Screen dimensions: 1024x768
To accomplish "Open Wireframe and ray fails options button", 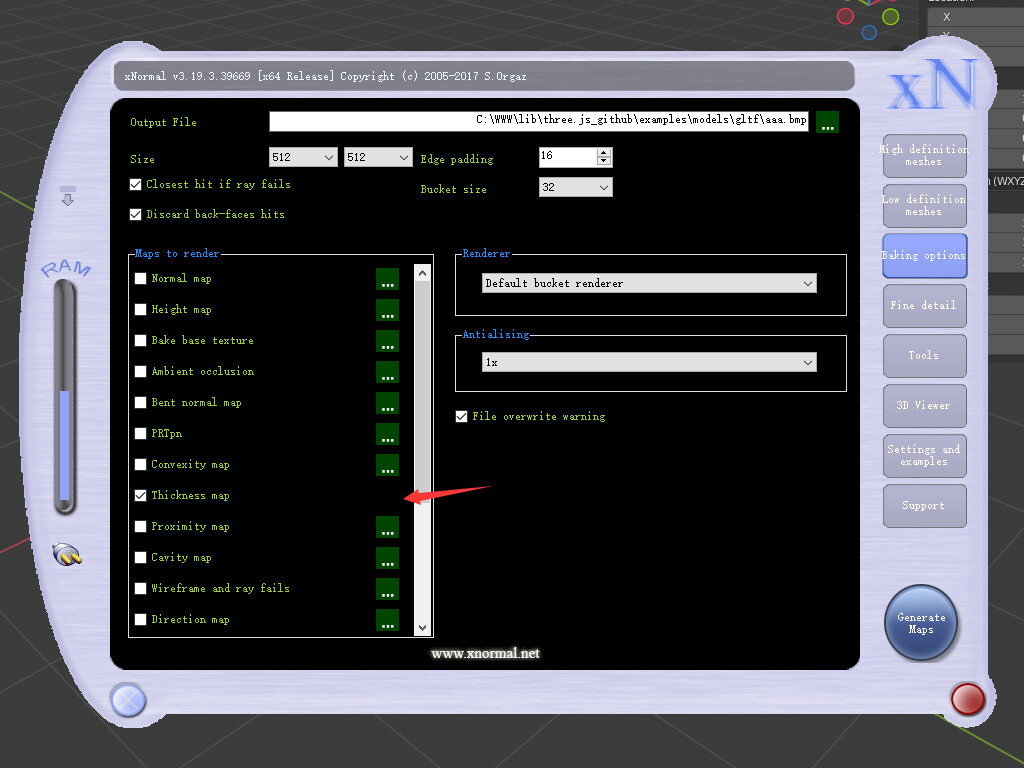I will tap(387, 589).
